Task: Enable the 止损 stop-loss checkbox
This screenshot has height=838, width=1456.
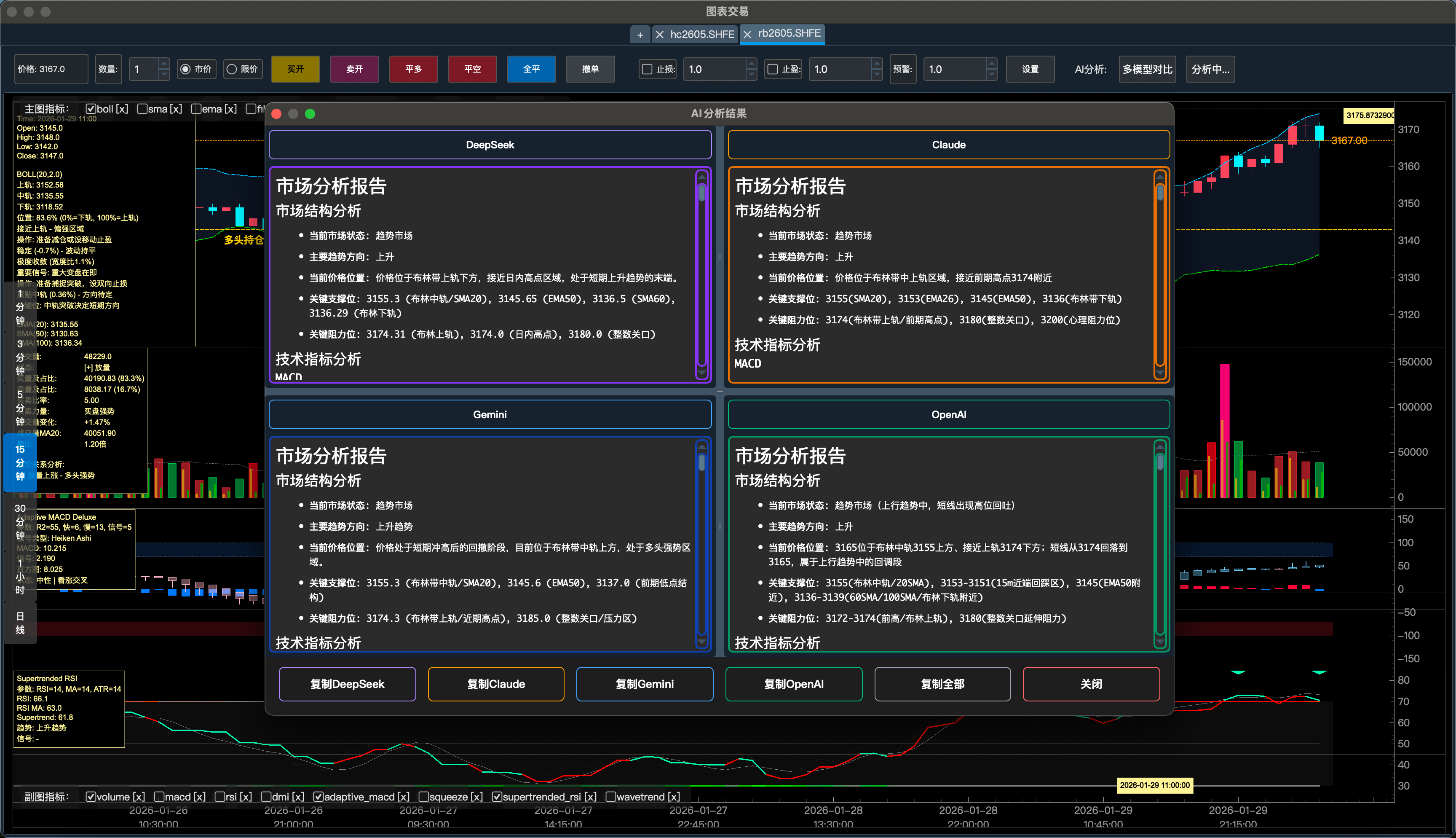Action: pos(647,69)
